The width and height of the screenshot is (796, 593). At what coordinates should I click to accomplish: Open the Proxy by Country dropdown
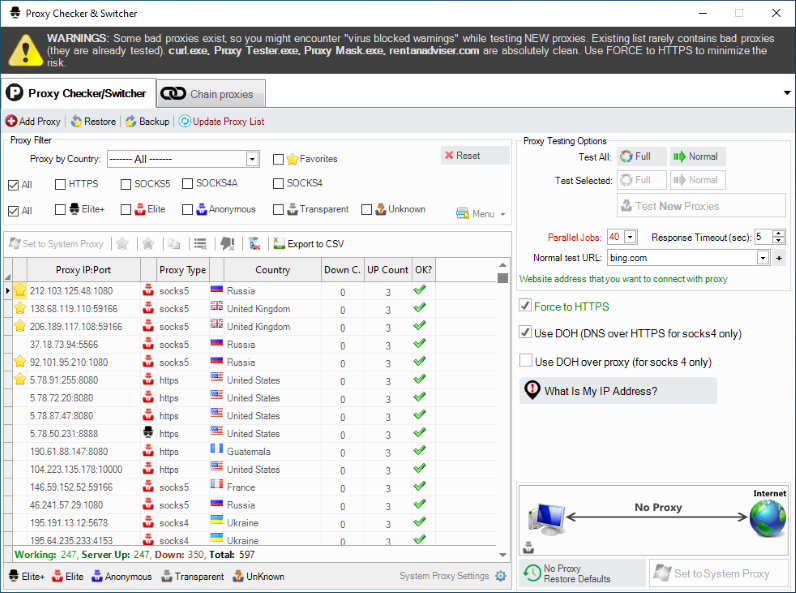tap(252, 159)
